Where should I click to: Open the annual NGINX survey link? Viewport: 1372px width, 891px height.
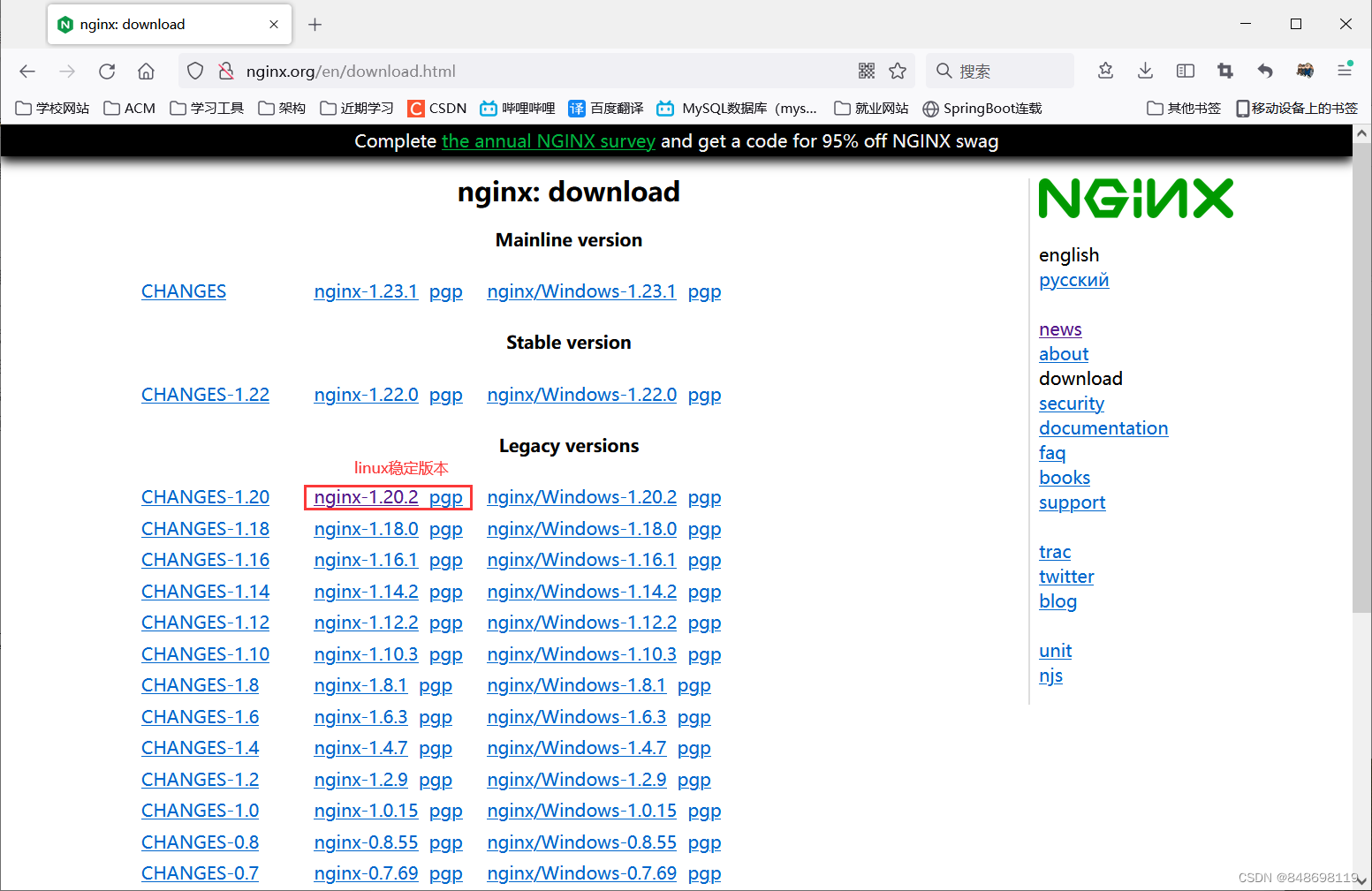click(549, 141)
